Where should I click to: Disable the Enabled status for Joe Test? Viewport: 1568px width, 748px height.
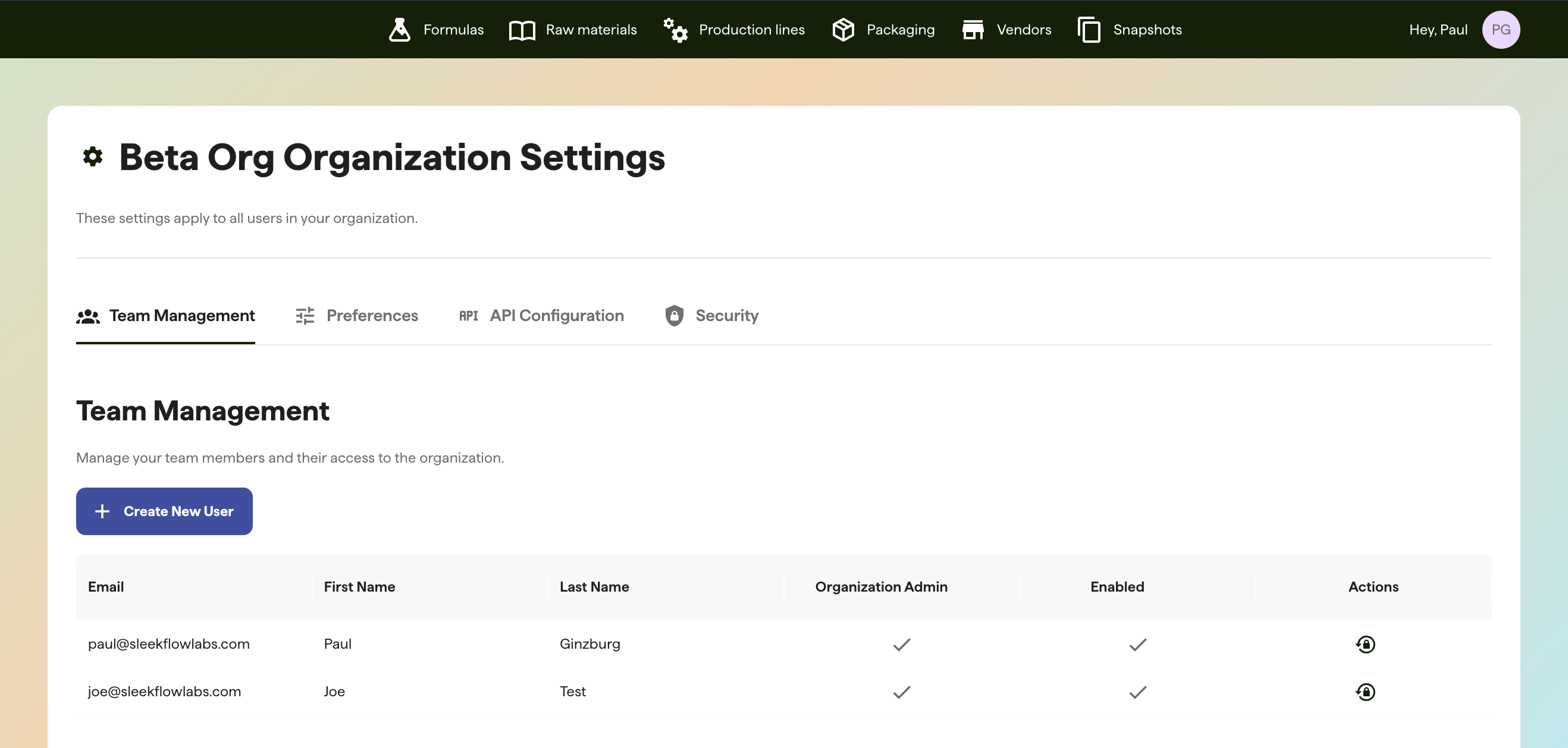click(1137, 692)
